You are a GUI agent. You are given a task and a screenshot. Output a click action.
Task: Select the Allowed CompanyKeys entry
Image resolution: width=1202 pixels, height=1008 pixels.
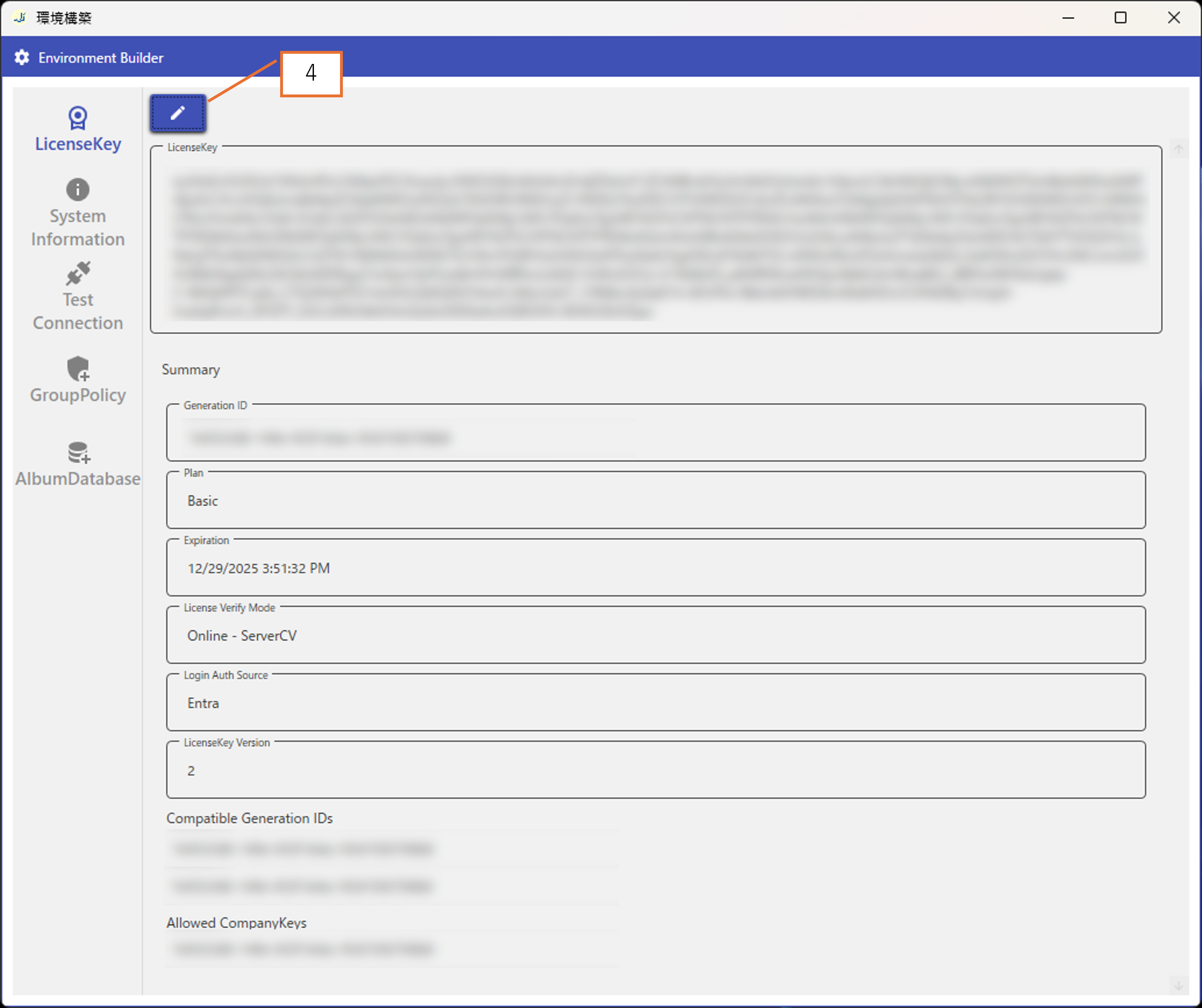(303, 949)
